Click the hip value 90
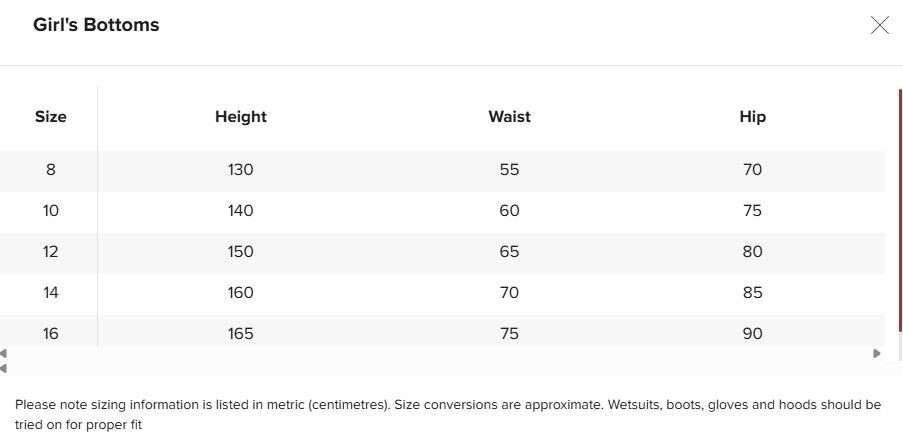903x443 pixels. click(x=752, y=334)
